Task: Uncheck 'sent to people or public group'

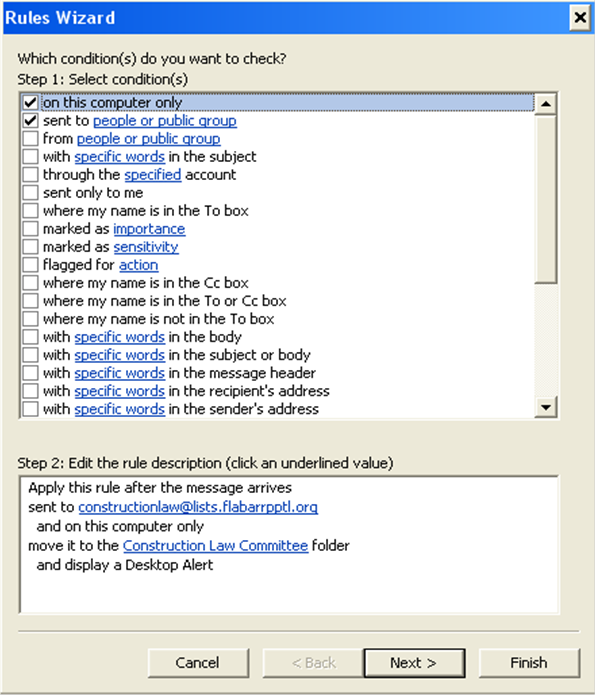Action: [x=30, y=121]
